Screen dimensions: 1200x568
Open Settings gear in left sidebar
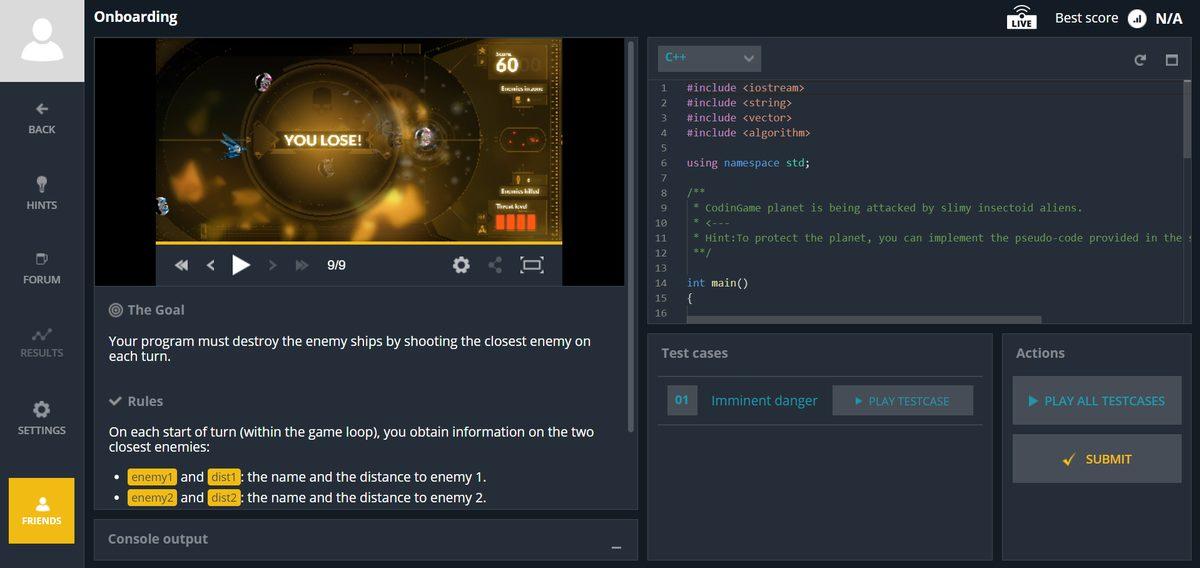coord(42,417)
